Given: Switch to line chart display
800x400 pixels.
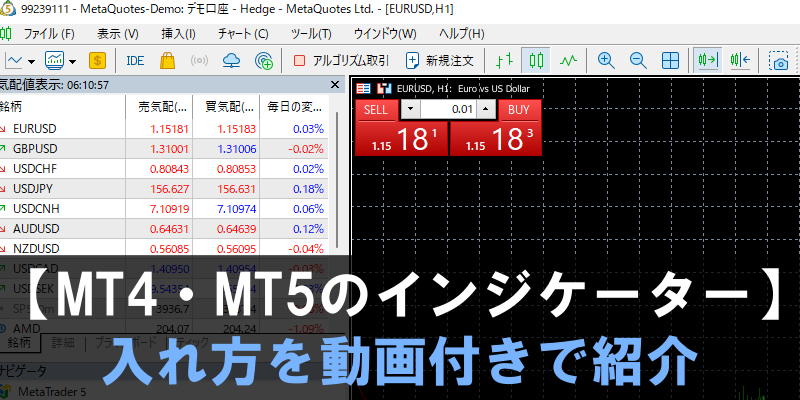Looking at the screenshot, I should point(568,61).
